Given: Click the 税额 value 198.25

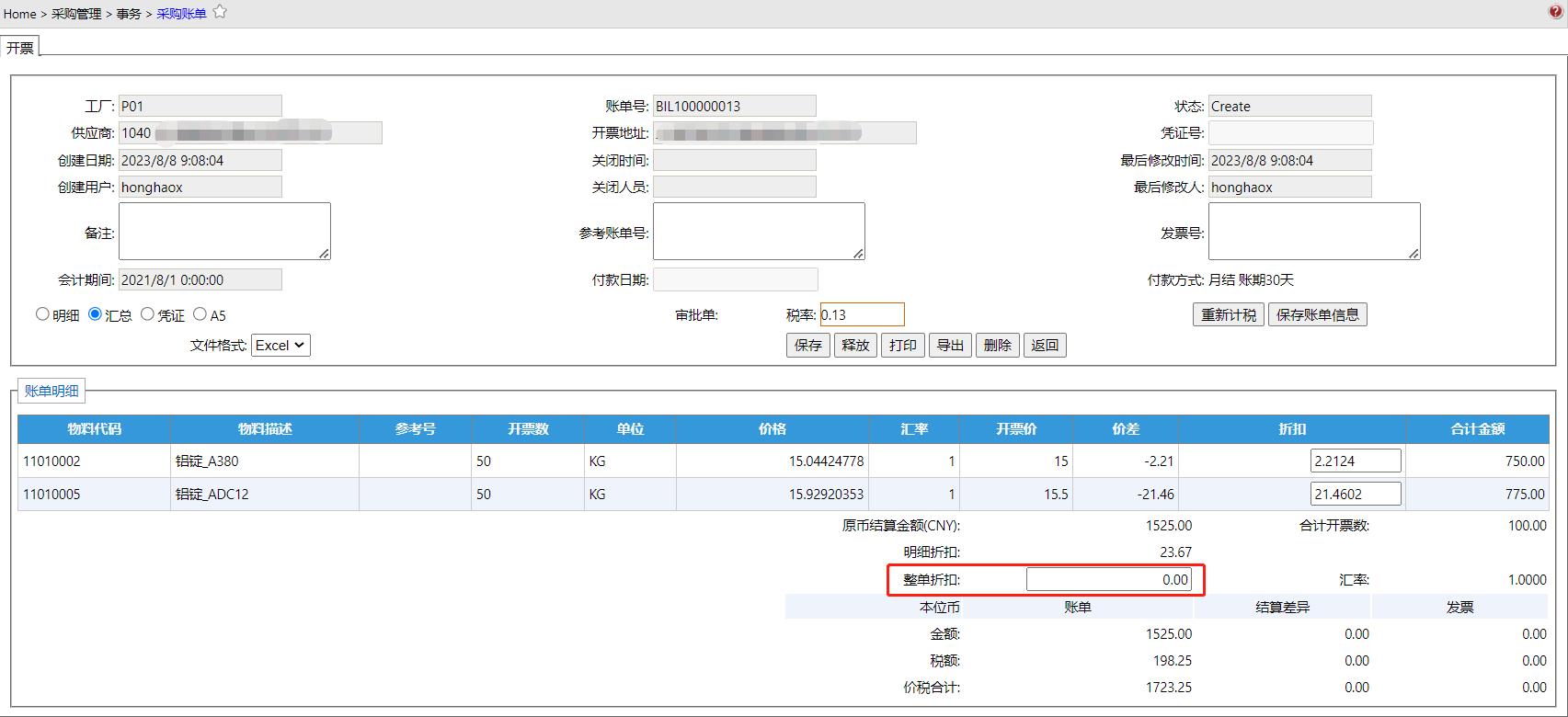Looking at the screenshot, I should point(1173,661).
